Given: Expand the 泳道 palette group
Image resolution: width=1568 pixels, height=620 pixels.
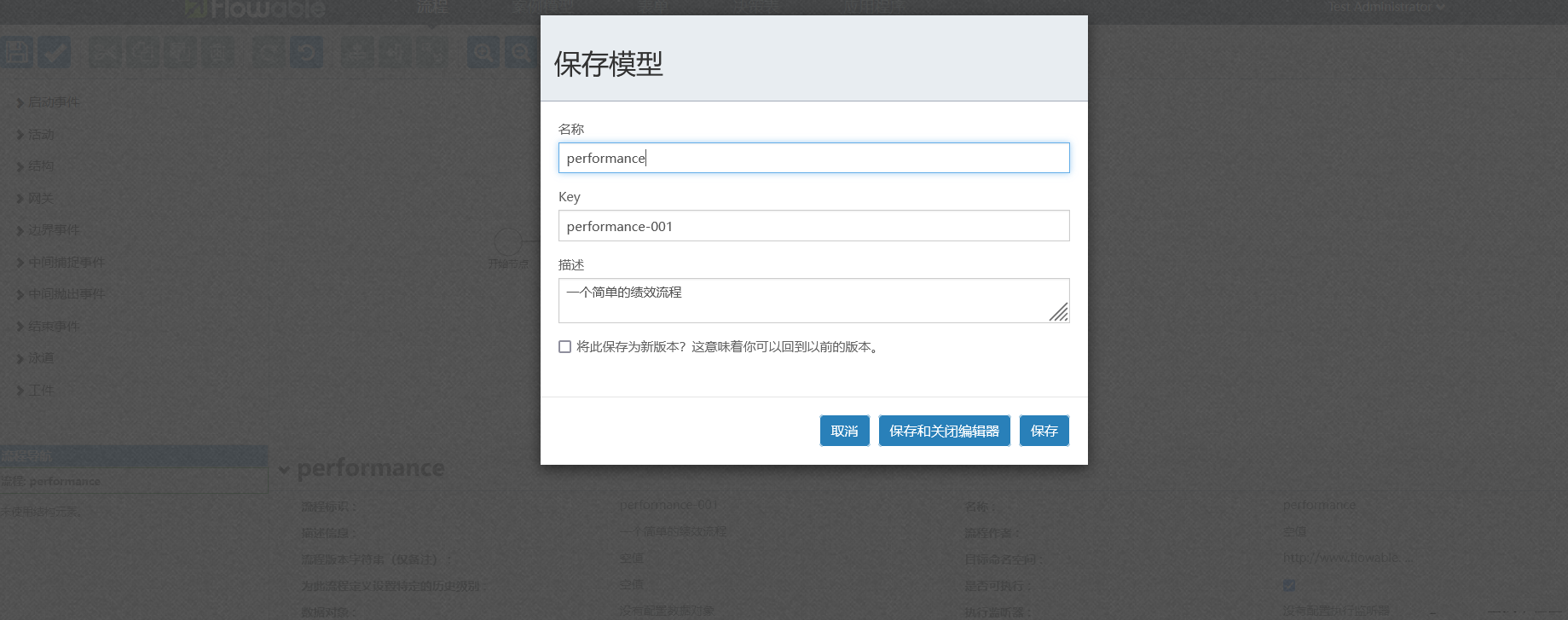Looking at the screenshot, I should (x=35, y=358).
